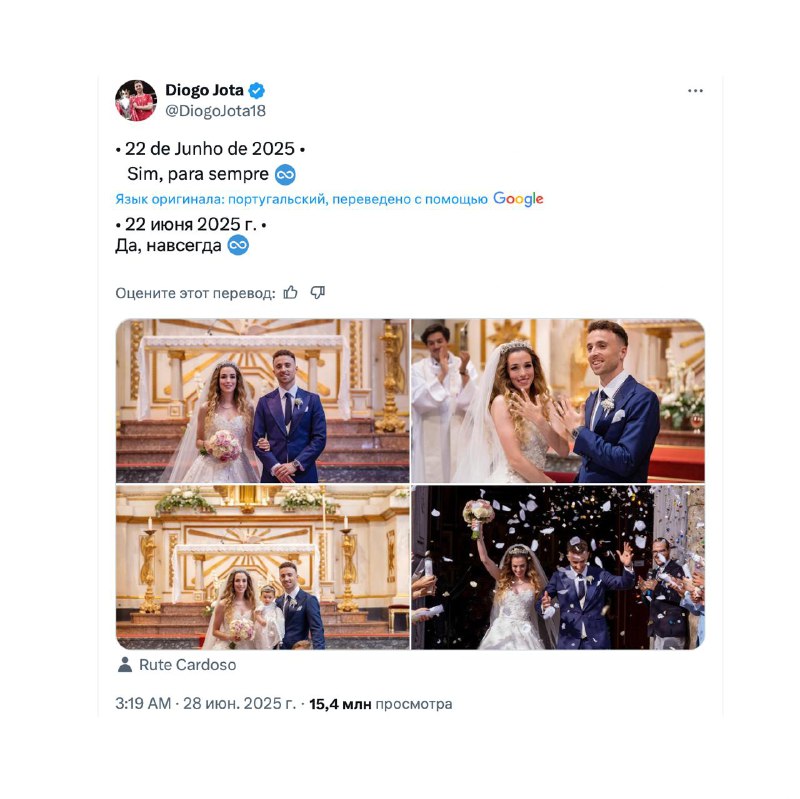Open the top-left wedding altar photo
This screenshot has width=800, height=799.
[262, 401]
